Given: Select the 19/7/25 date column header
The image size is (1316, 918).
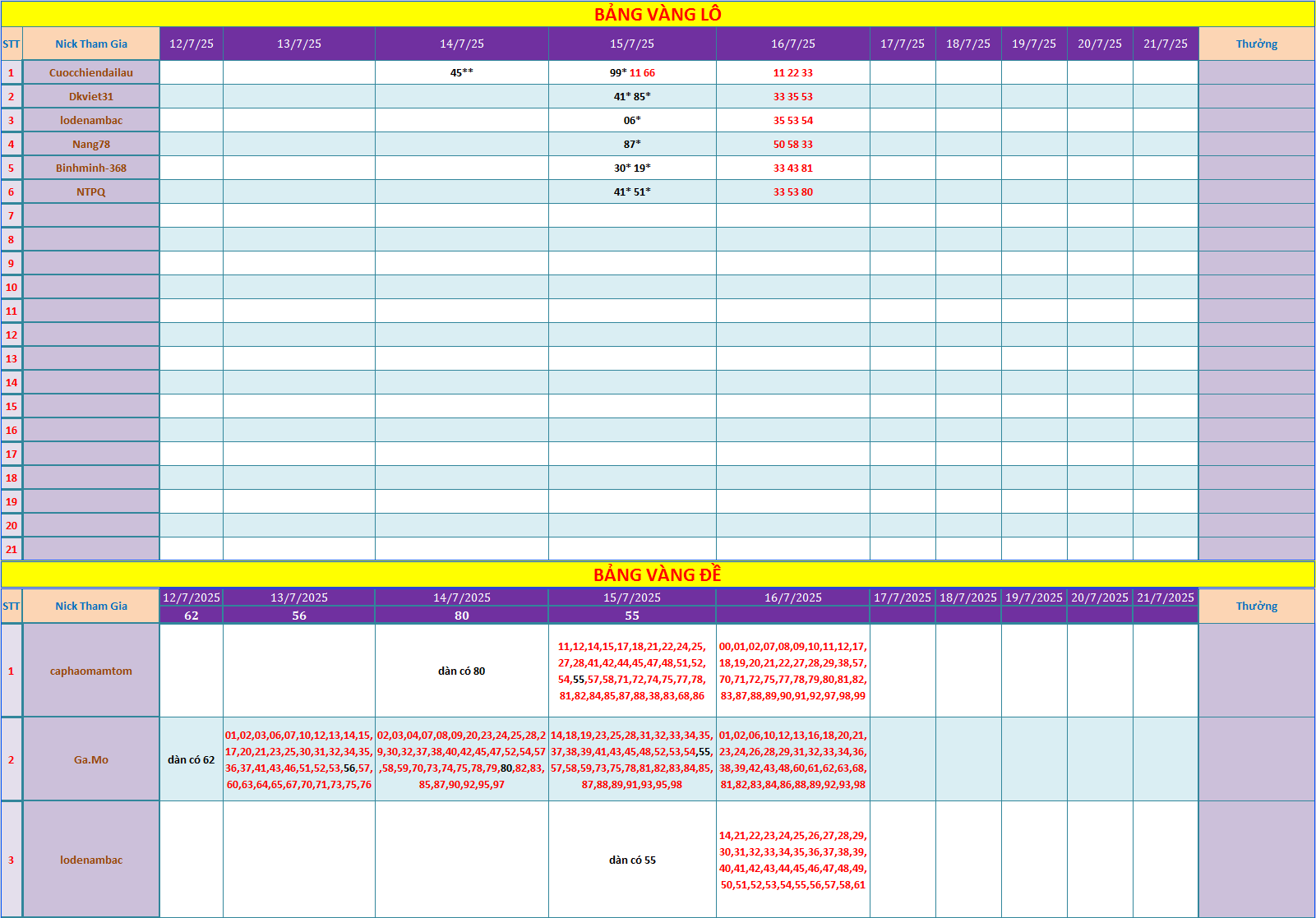Looking at the screenshot, I should pyautogui.click(x=1034, y=44).
